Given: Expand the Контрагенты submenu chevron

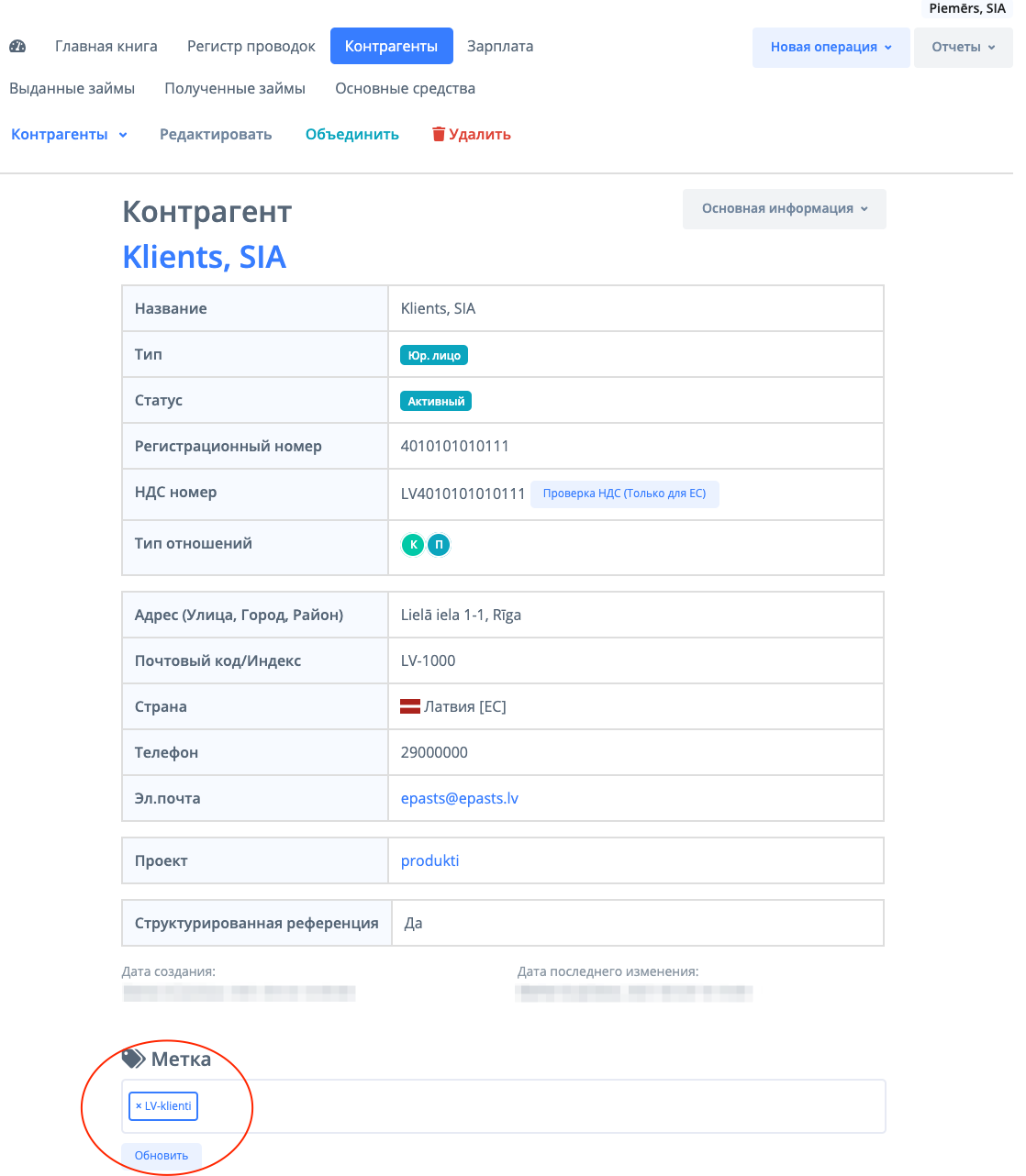Looking at the screenshot, I should (x=123, y=135).
